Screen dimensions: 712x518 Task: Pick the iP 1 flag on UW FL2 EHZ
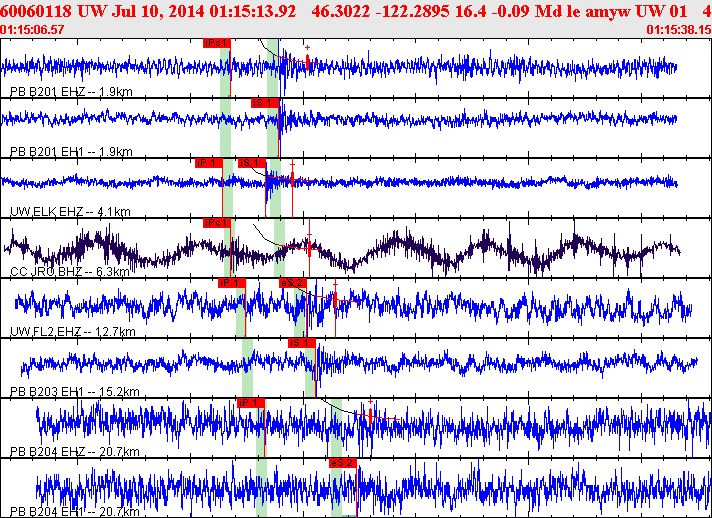click(232, 283)
